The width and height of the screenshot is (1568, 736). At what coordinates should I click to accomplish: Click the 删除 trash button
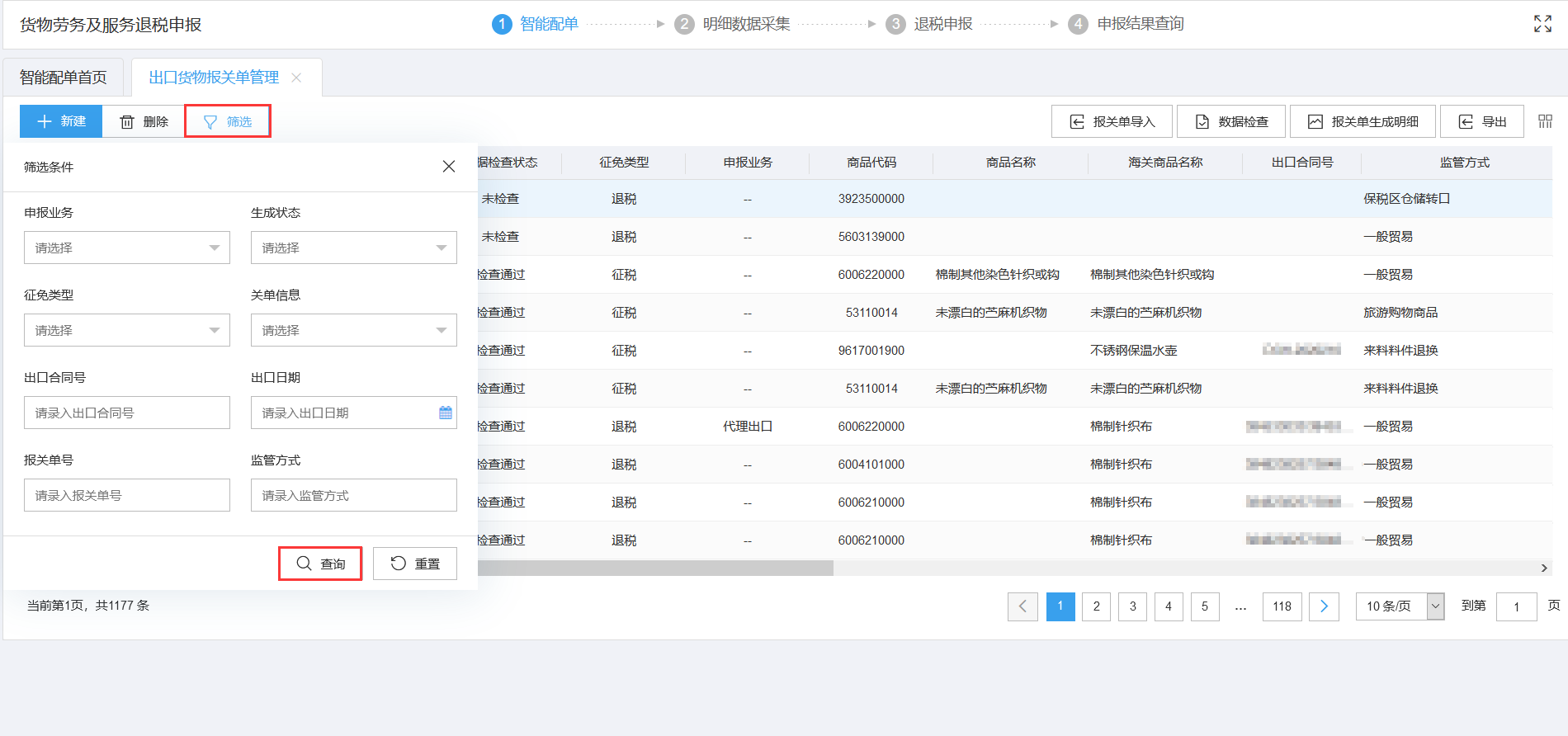point(144,121)
